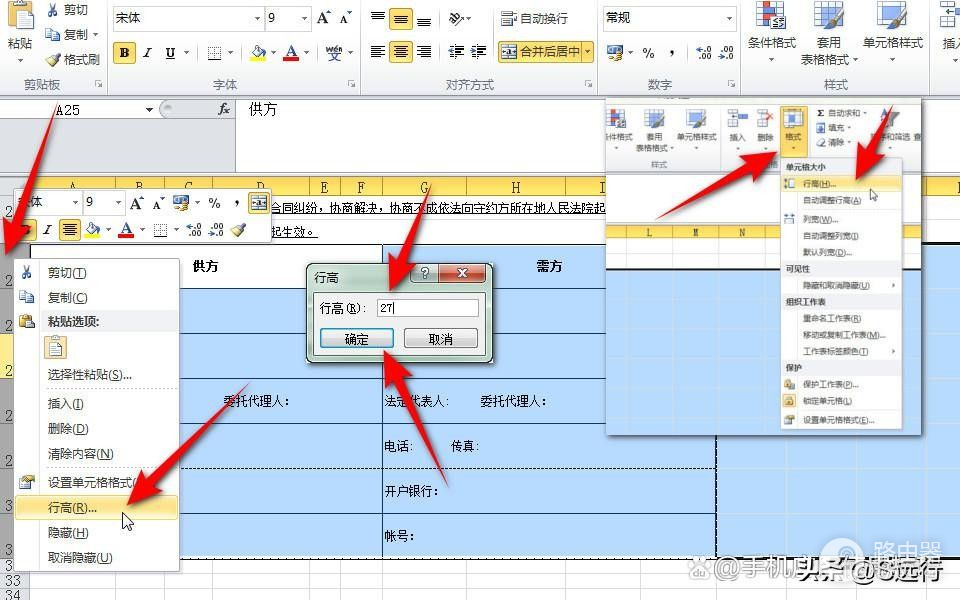Click the Cut (剪切) scissors in the ribbon

[x=67, y=10]
